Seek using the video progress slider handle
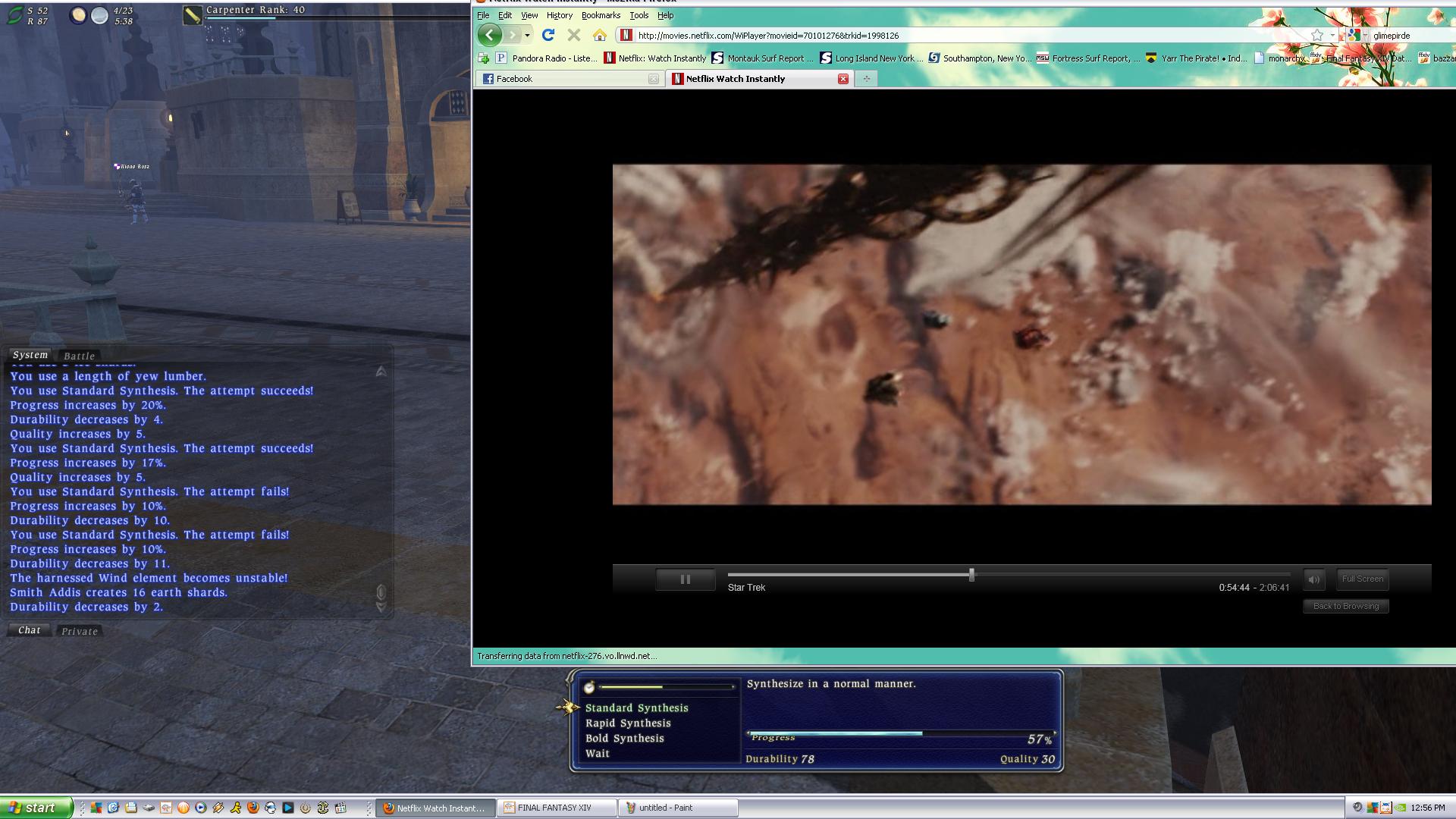This screenshot has width=1456, height=819. (x=971, y=575)
